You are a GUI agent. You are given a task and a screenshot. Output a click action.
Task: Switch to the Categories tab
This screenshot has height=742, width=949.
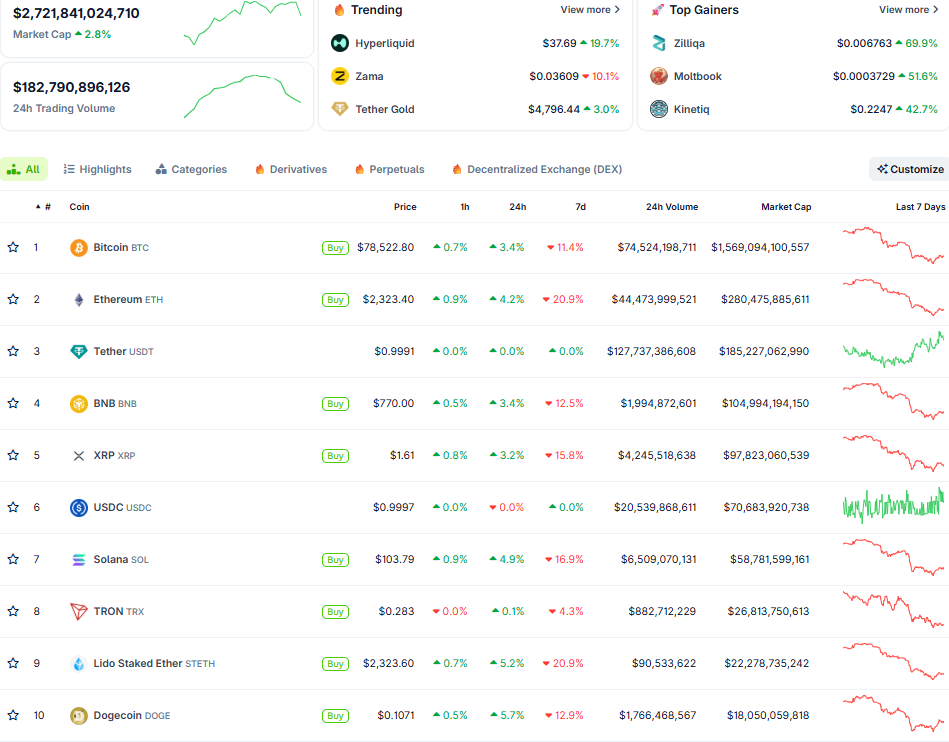click(191, 169)
